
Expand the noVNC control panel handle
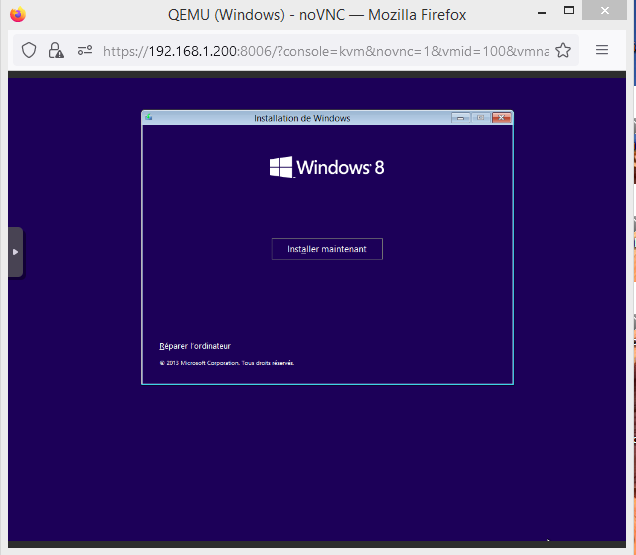tap(15, 252)
